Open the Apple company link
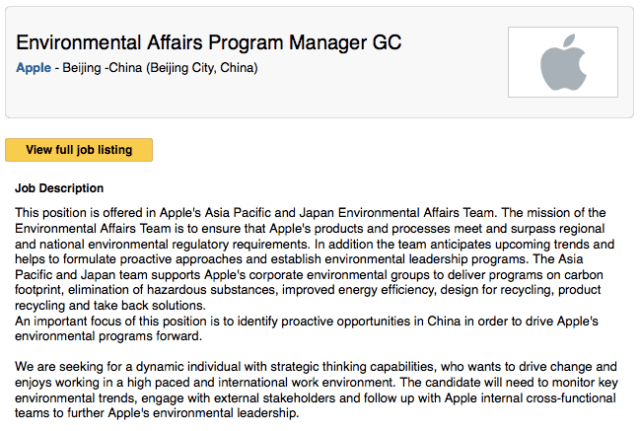 click(33, 69)
